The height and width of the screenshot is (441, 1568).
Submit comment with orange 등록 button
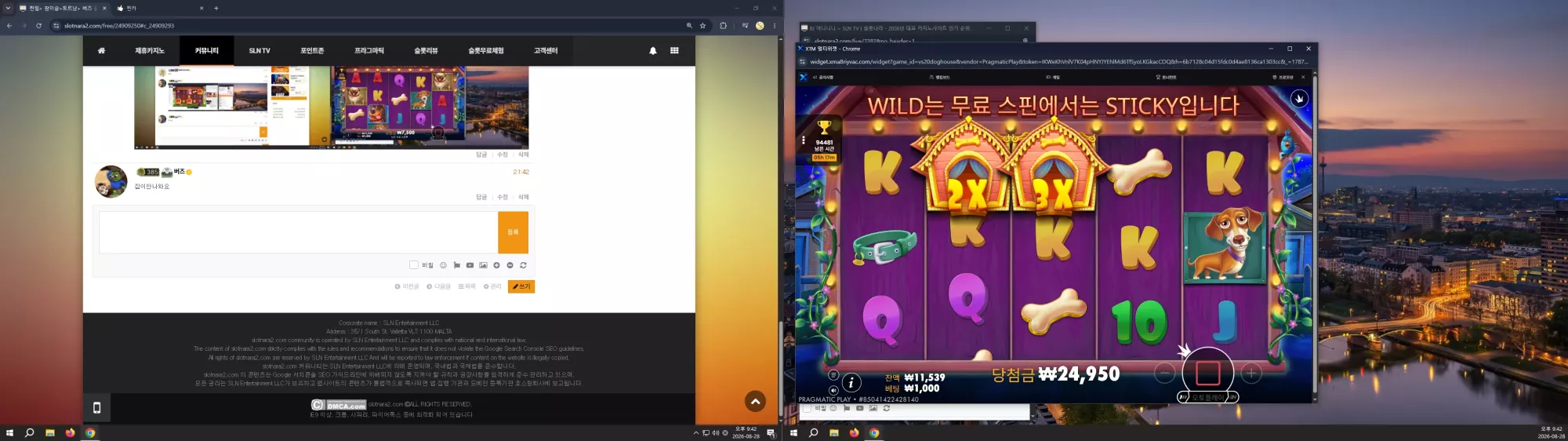click(x=513, y=232)
